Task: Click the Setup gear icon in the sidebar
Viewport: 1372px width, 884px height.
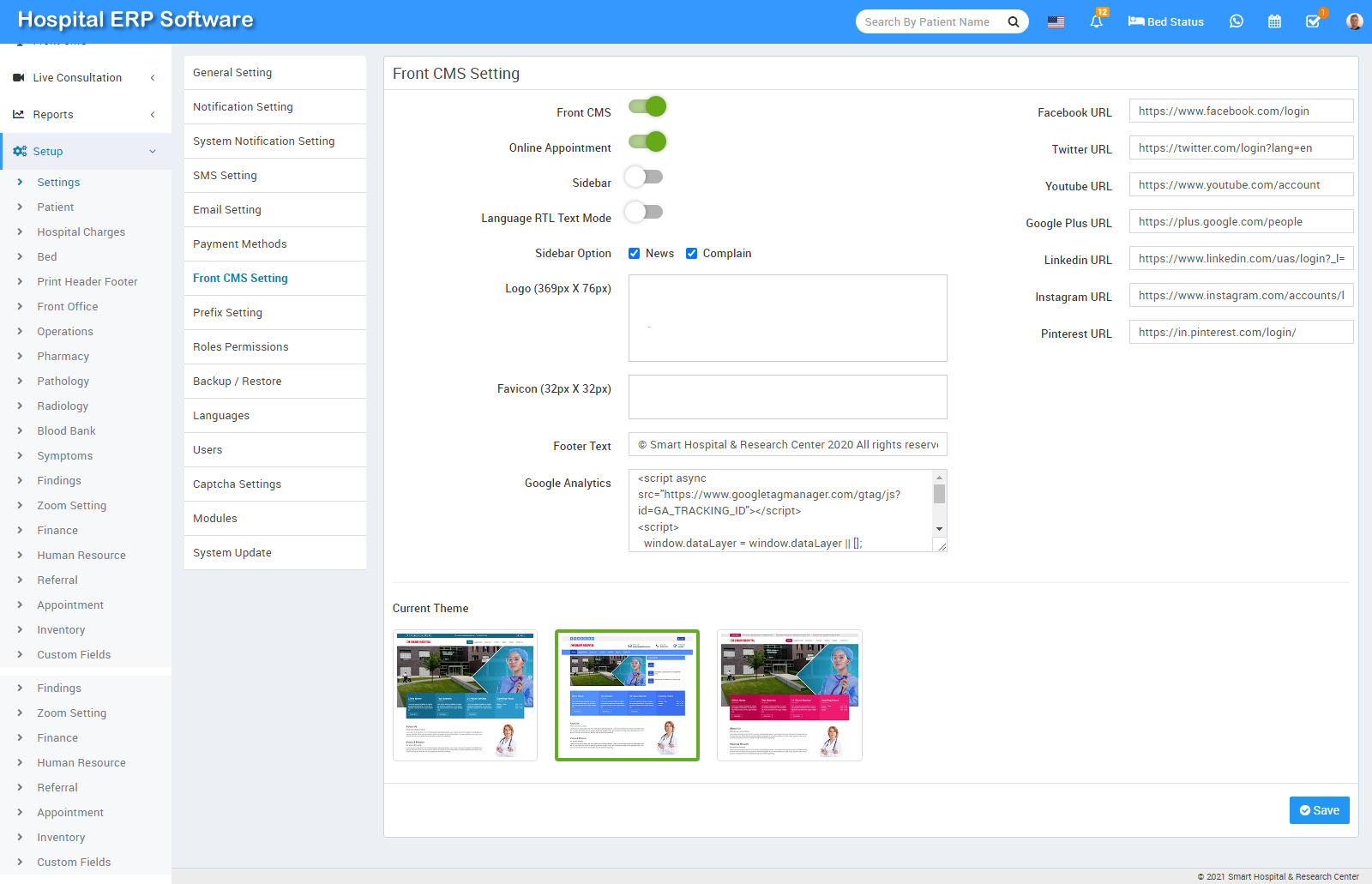Action: coord(20,151)
